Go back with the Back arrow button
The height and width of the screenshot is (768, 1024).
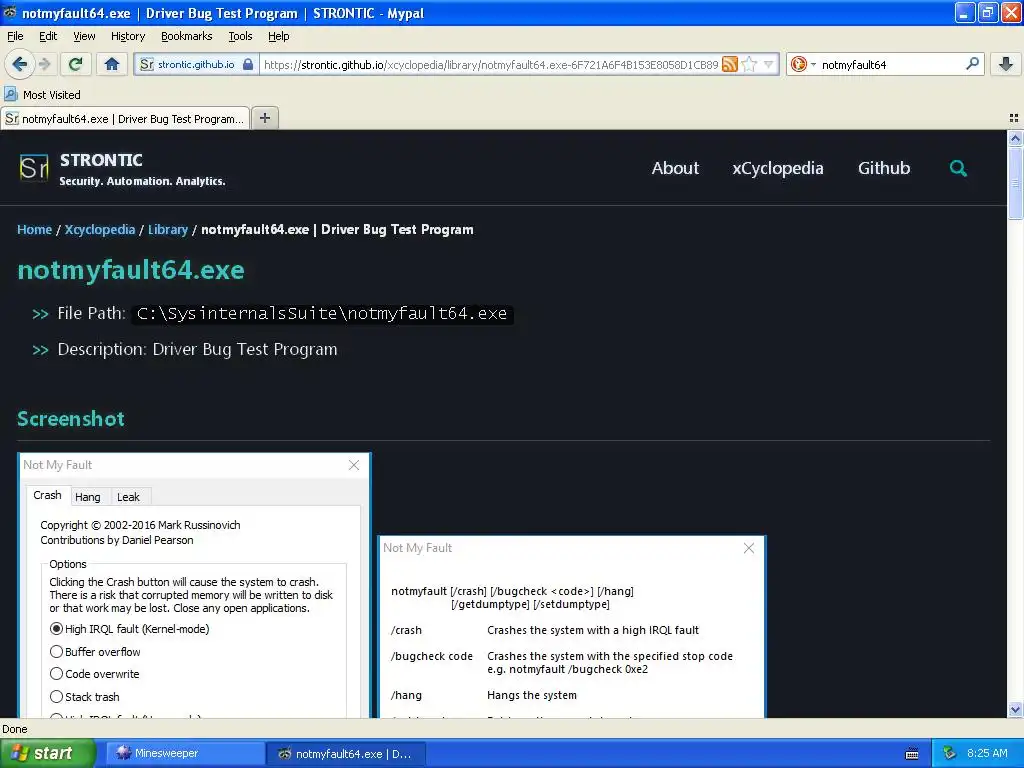click(19, 64)
